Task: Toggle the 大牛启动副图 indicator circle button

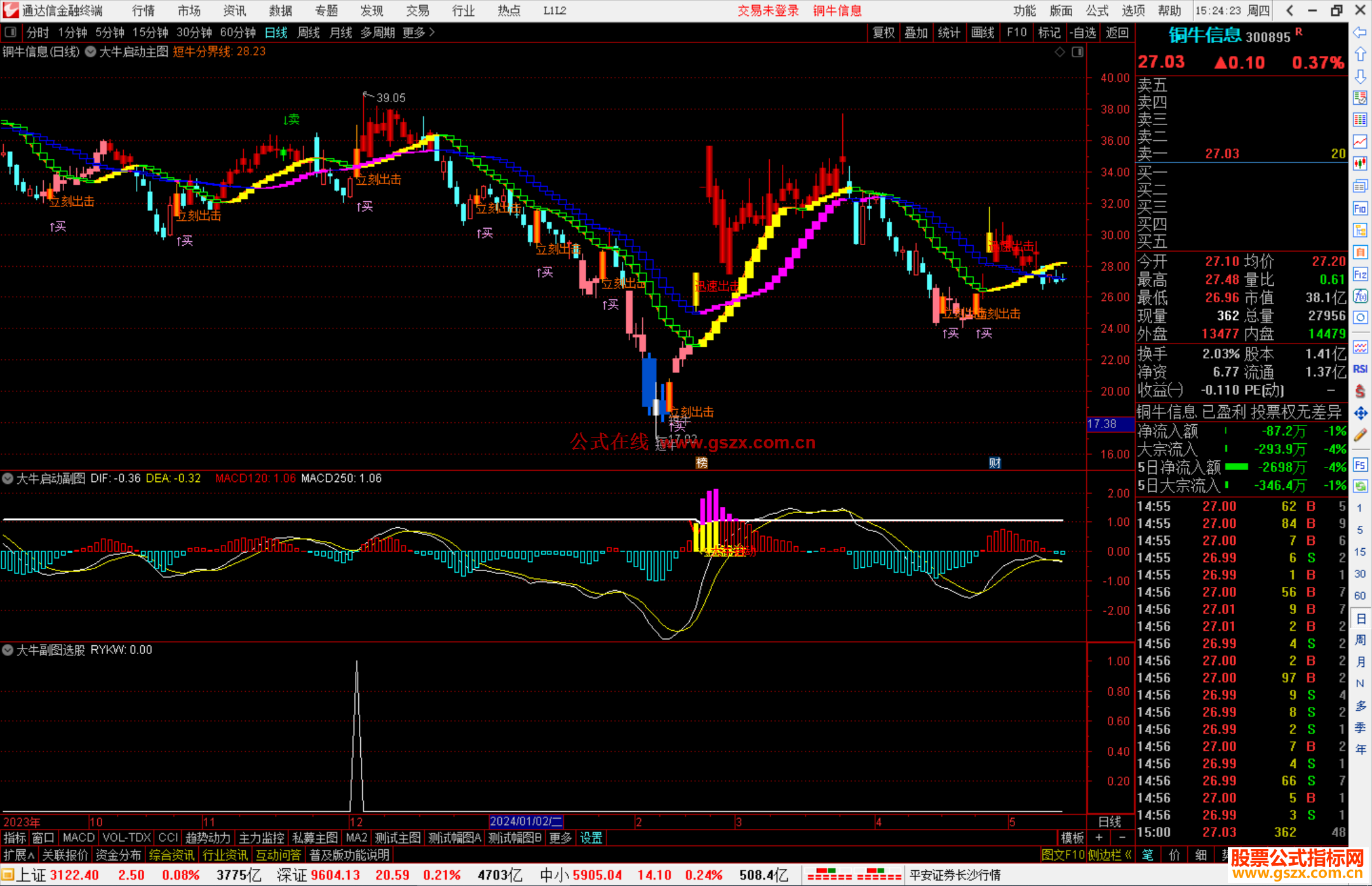Action: pyautogui.click(x=8, y=478)
